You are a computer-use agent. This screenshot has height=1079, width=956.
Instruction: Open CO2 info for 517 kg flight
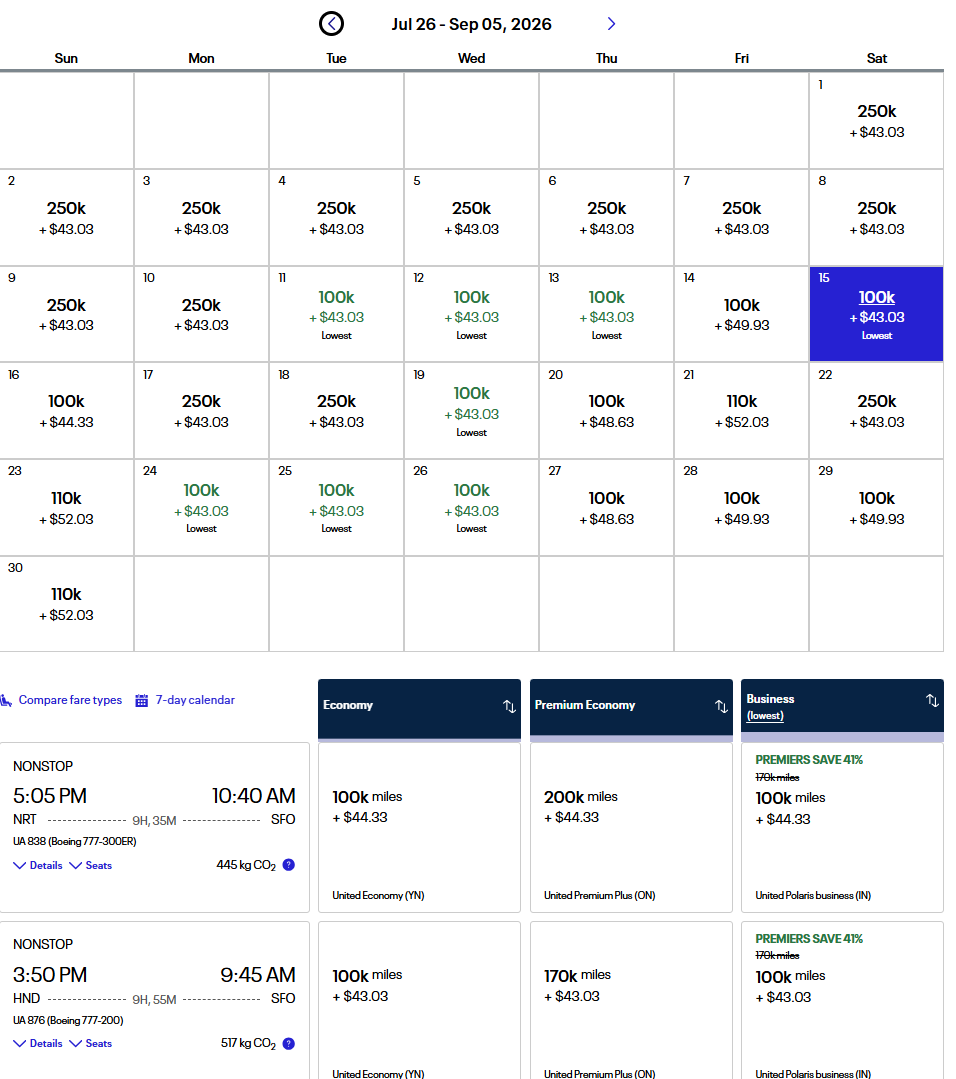(289, 1043)
